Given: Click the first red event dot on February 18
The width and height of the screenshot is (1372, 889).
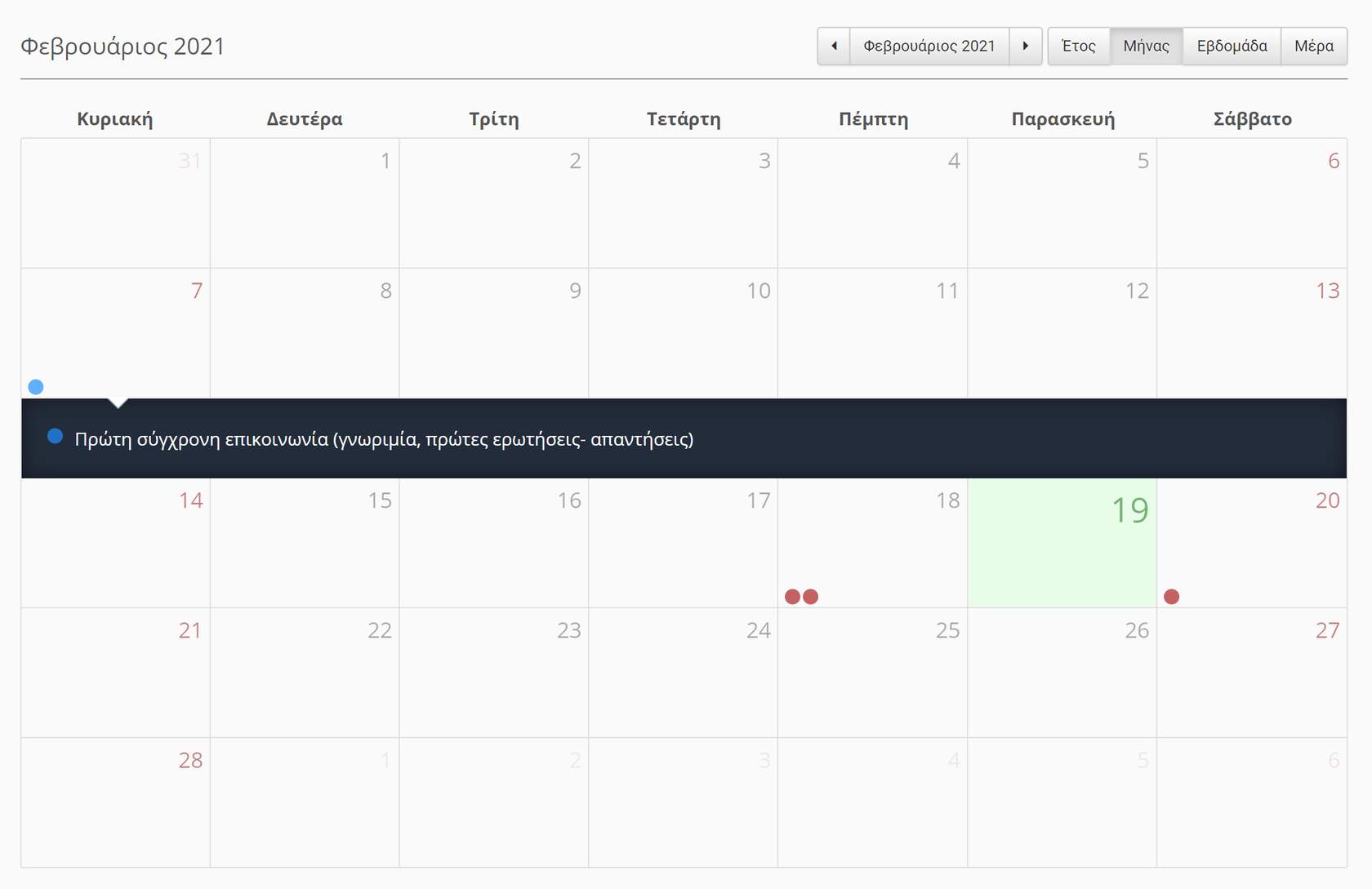Looking at the screenshot, I should click(792, 597).
